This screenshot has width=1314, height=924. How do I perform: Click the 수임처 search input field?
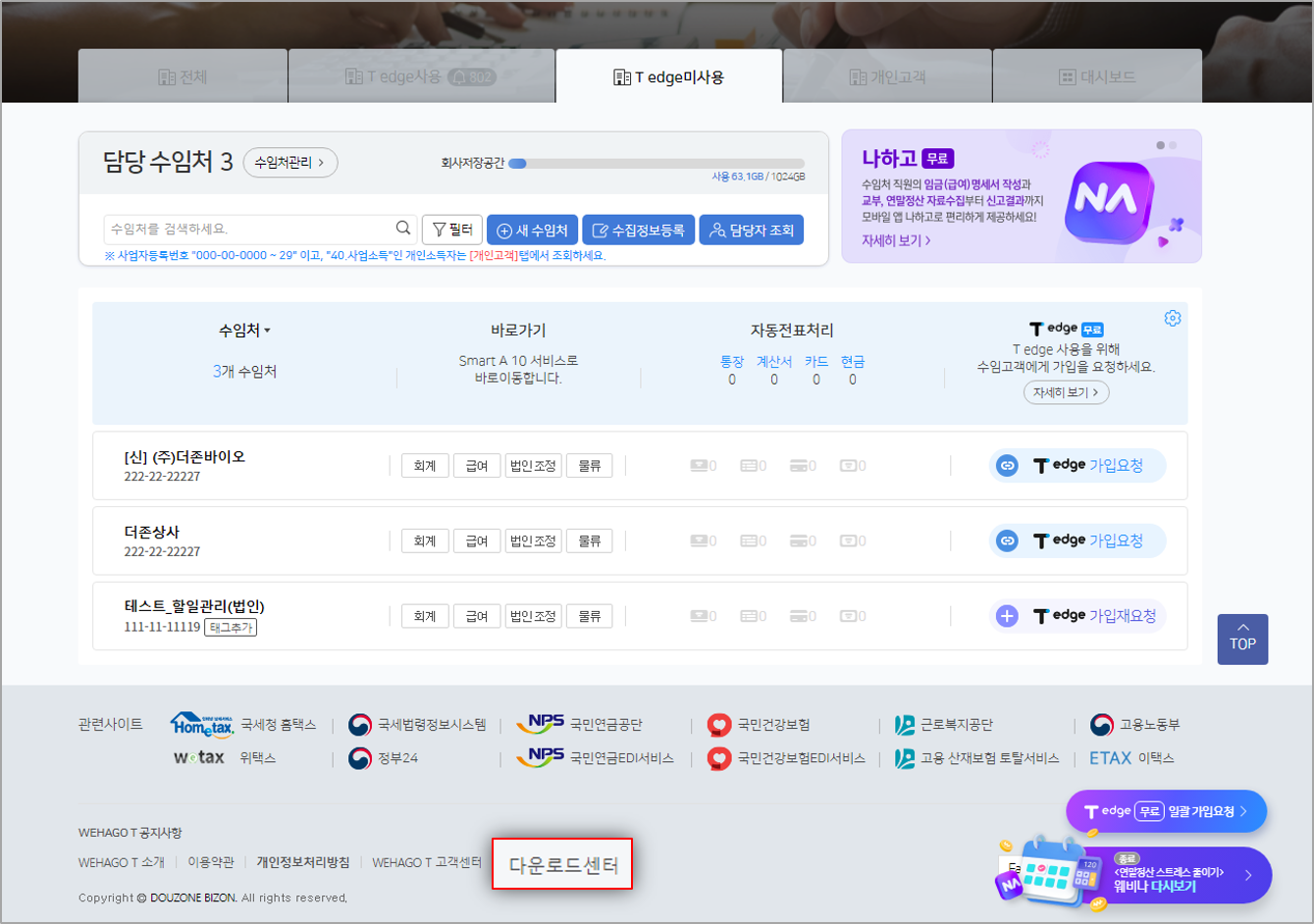click(x=250, y=229)
